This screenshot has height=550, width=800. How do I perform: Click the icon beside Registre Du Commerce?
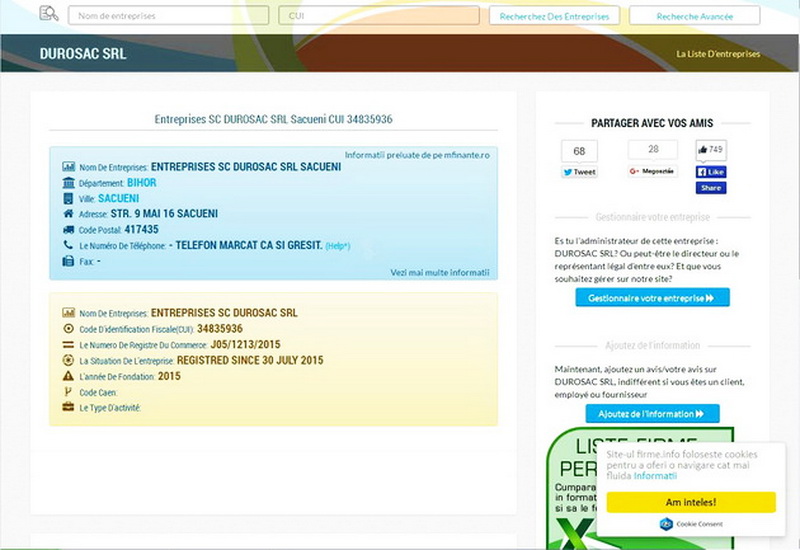tap(68, 345)
